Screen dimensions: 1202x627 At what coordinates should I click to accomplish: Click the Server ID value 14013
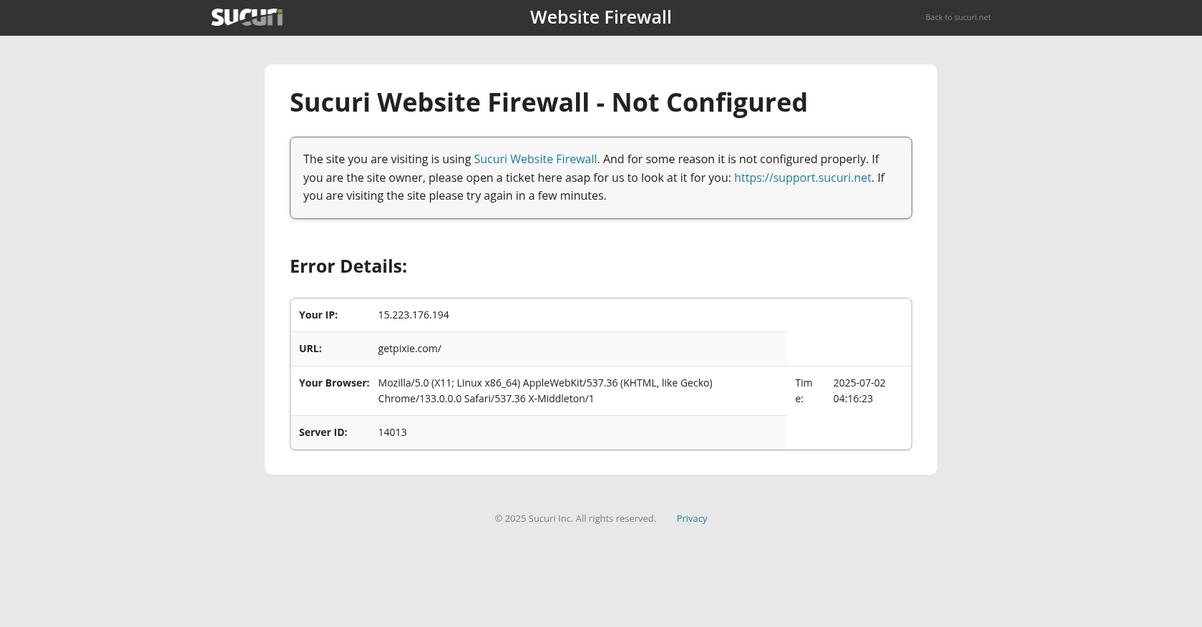pos(392,432)
